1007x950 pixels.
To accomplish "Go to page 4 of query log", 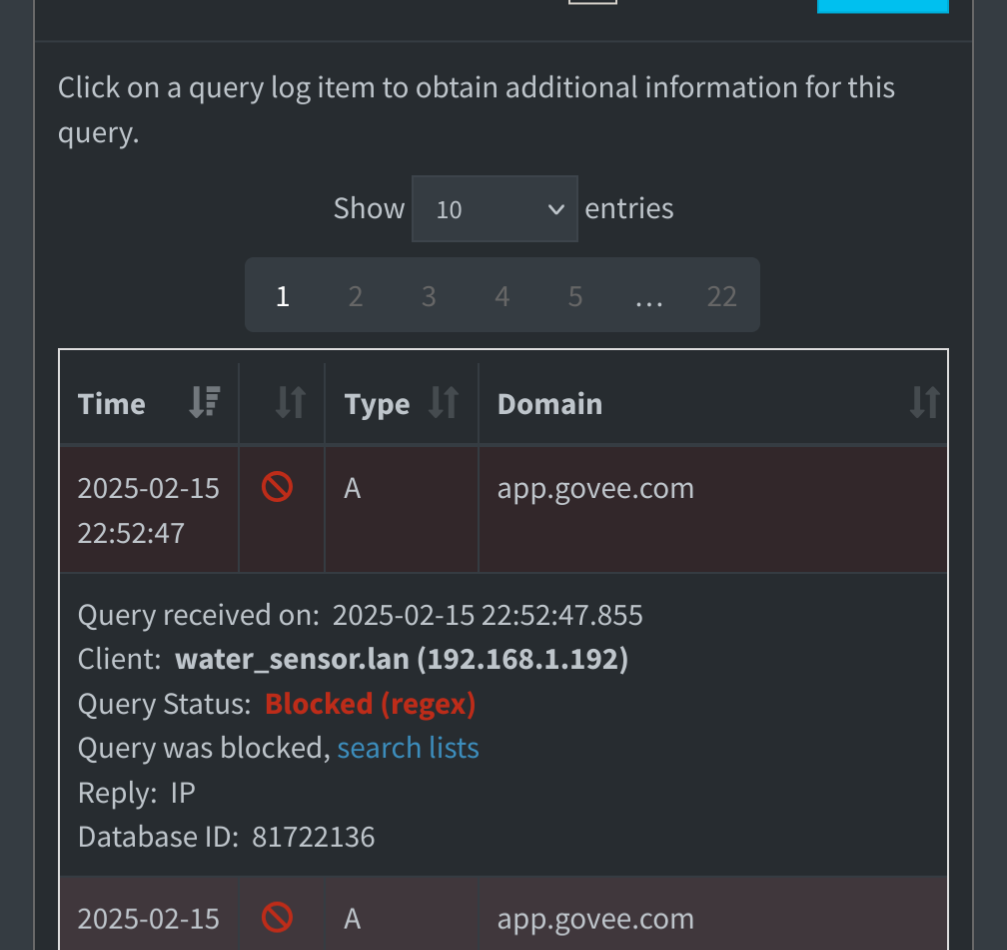I will tap(502, 295).
